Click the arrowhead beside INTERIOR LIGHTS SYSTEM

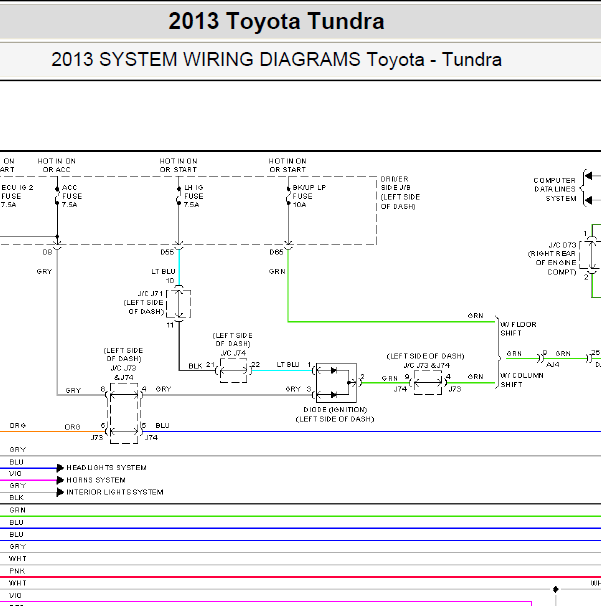(60, 492)
